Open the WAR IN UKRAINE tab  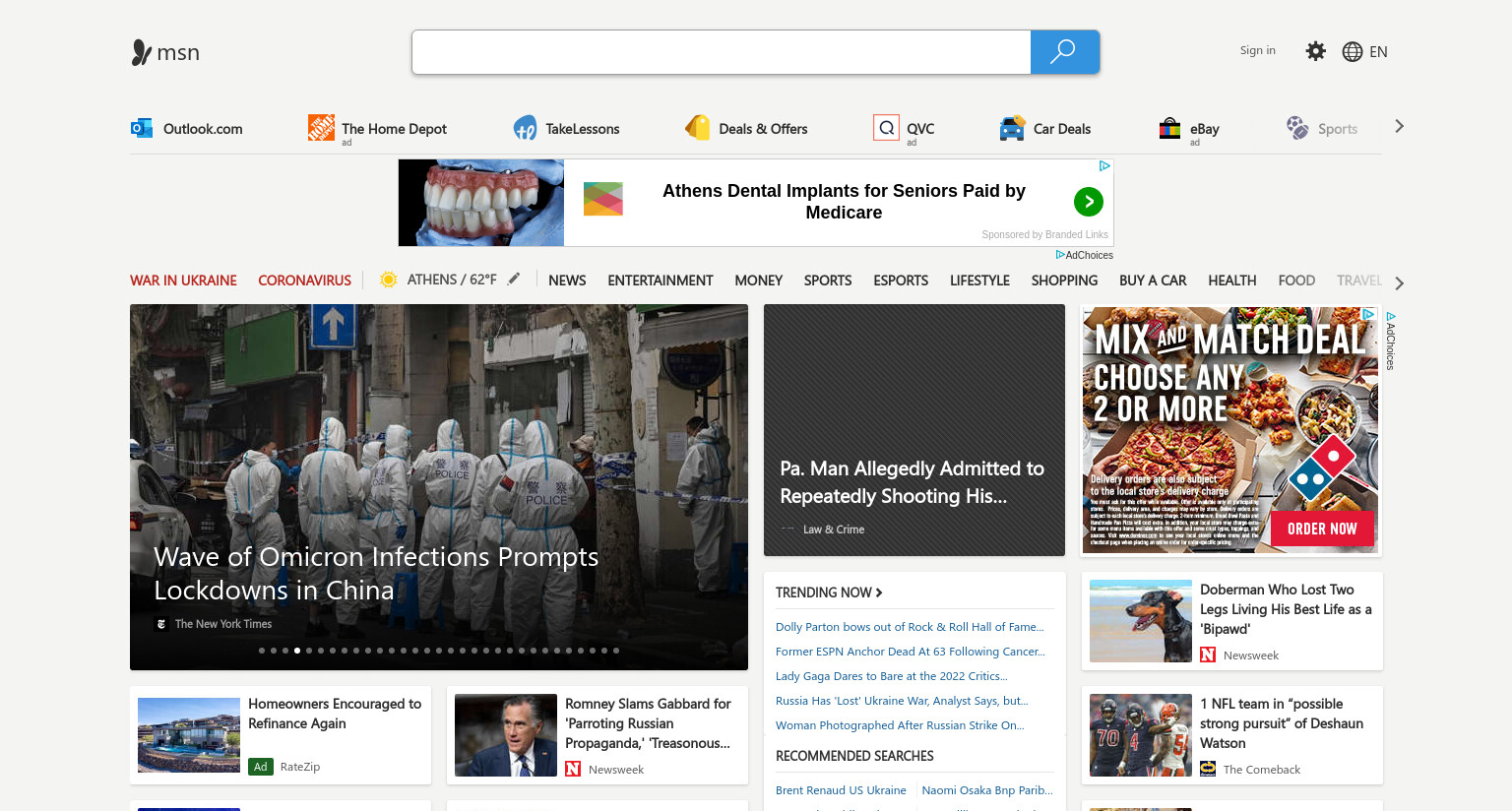(183, 281)
